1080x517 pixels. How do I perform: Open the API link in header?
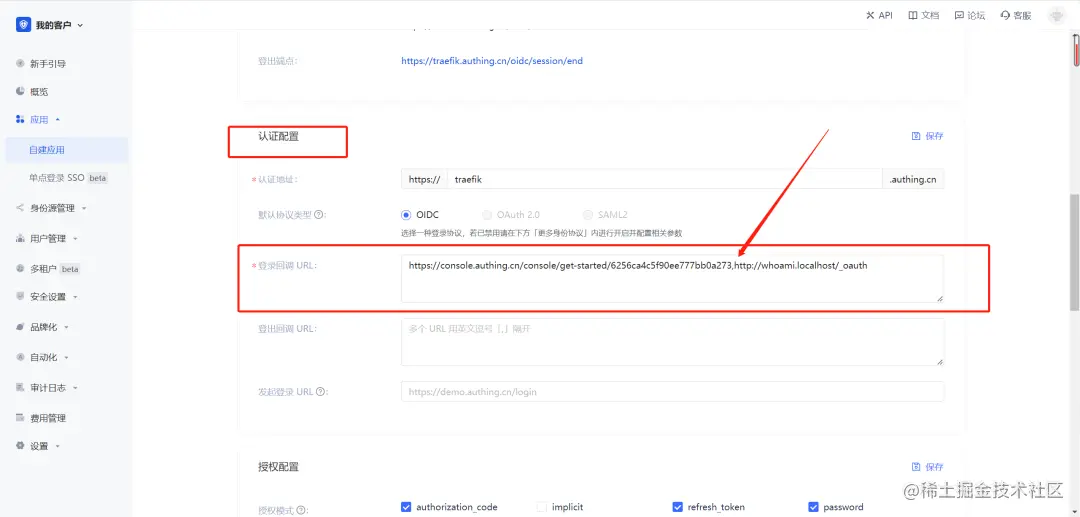pos(885,15)
